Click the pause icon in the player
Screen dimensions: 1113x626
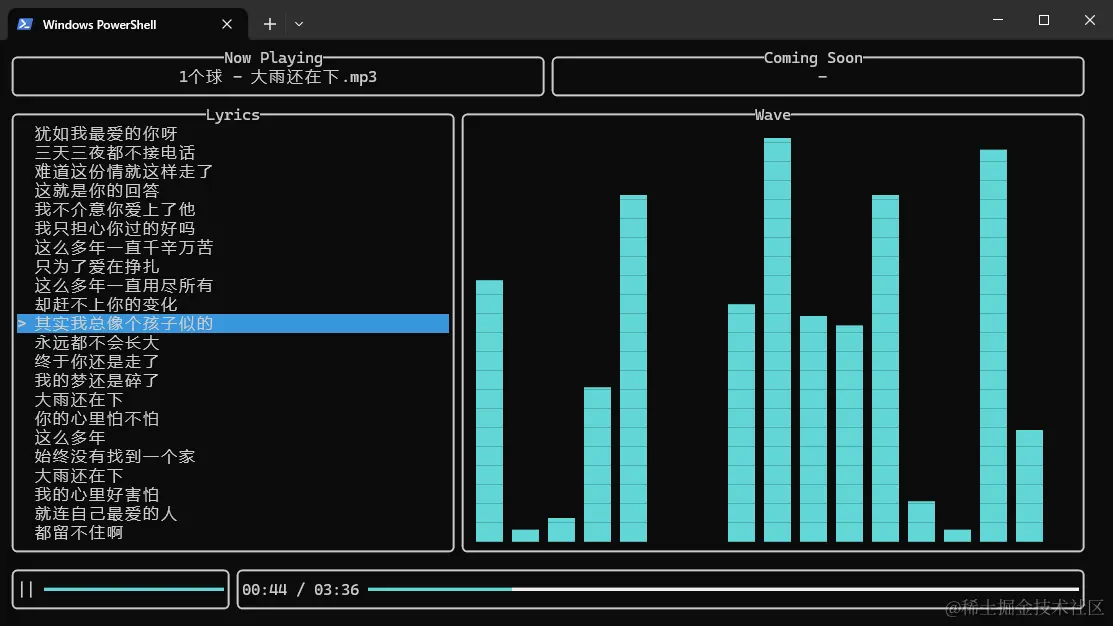[x=26, y=589]
